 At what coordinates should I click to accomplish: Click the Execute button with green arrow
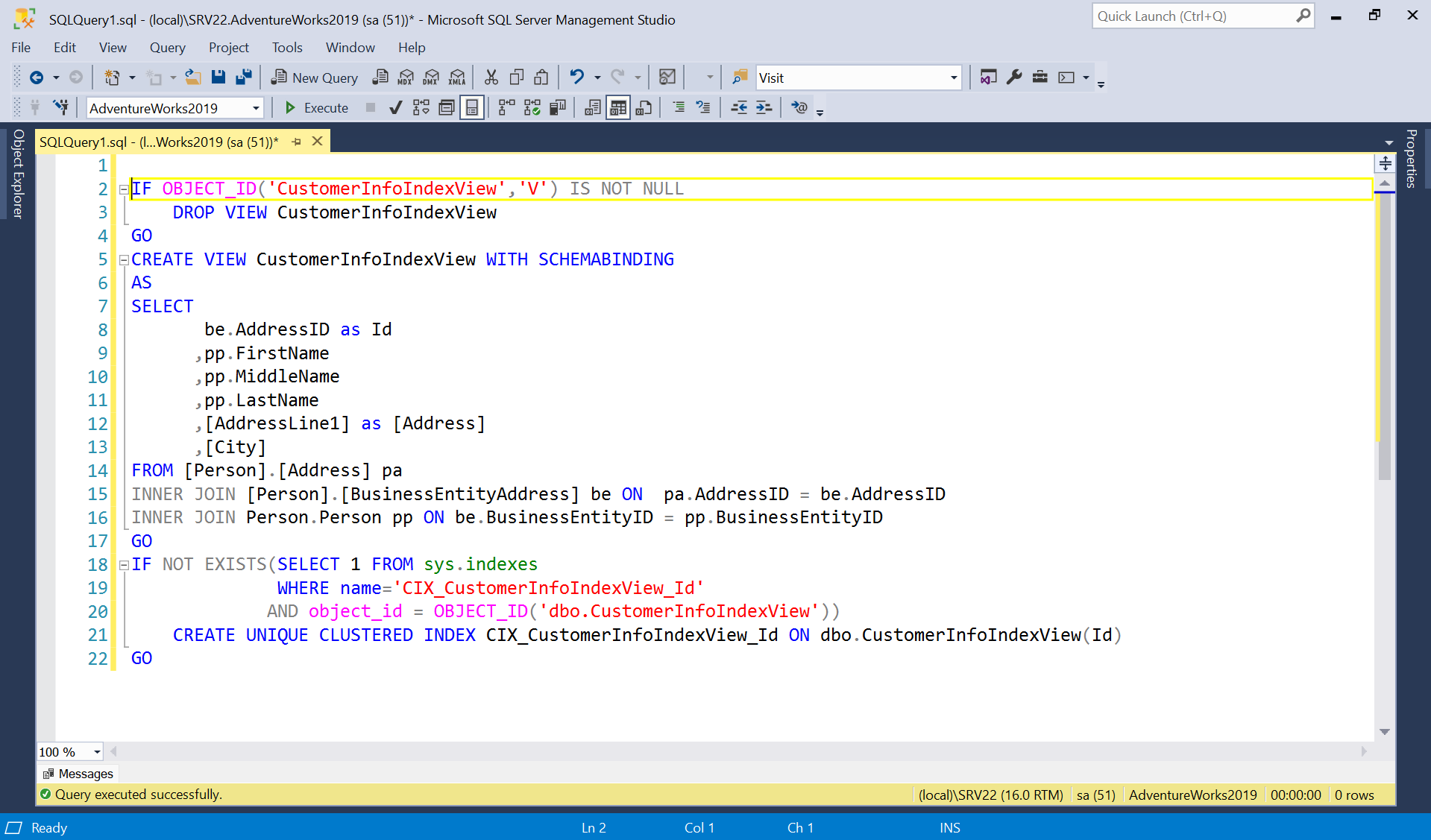pos(316,107)
